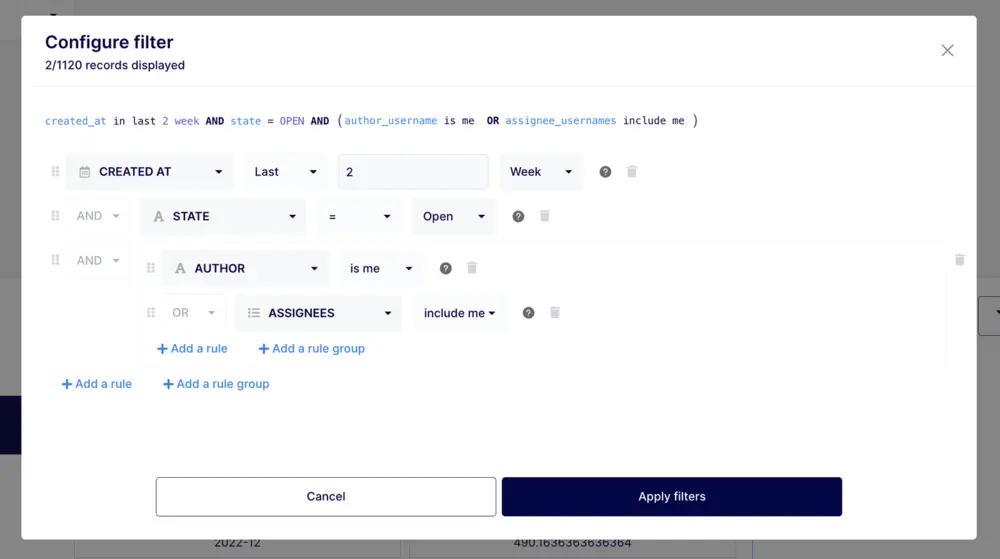Image resolution: width=1000 pixels, height=559 pixels.
Task: Click help icon for Created At rule
Action: click(605, 171)
